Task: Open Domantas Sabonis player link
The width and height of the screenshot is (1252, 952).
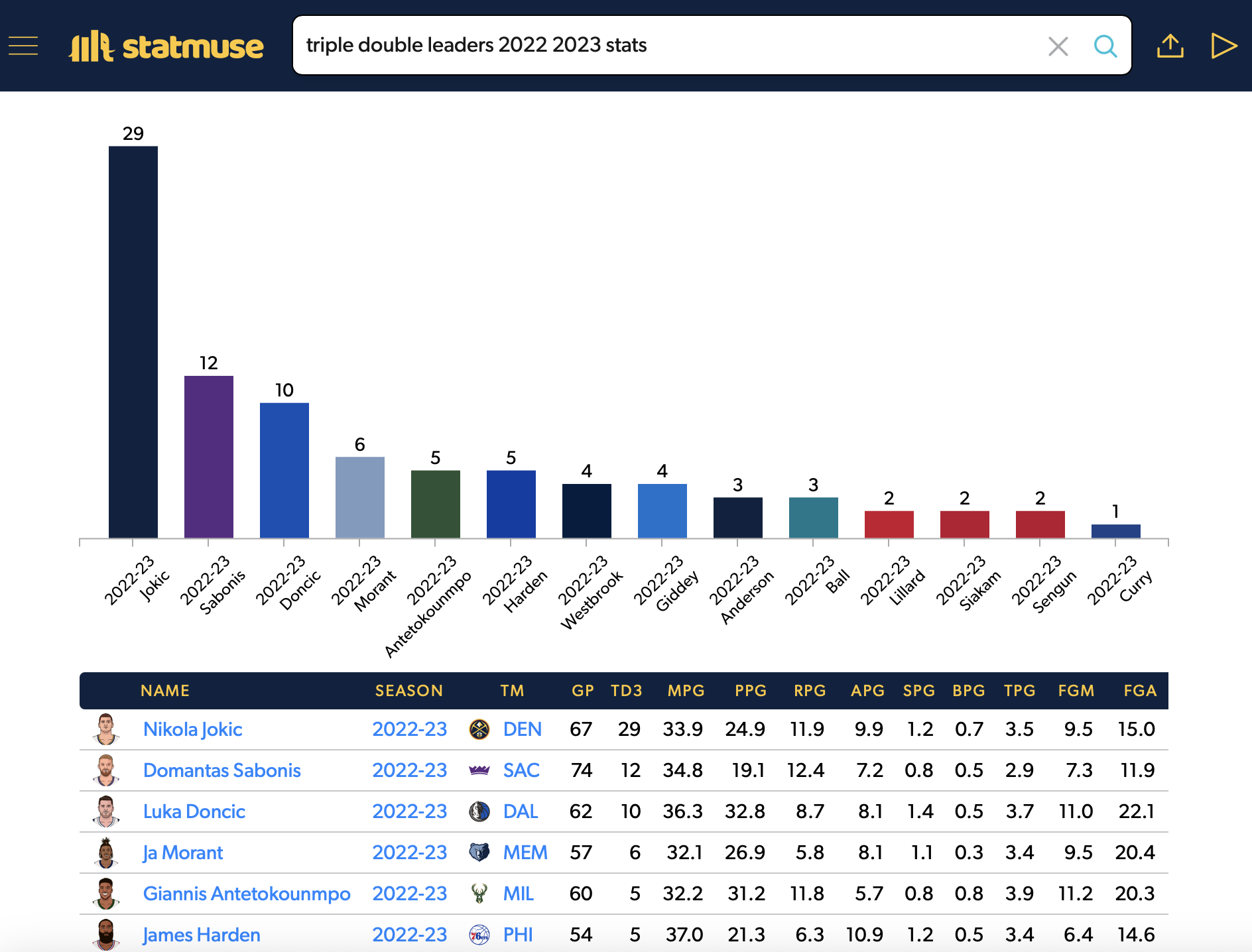Action: [221, 770]
